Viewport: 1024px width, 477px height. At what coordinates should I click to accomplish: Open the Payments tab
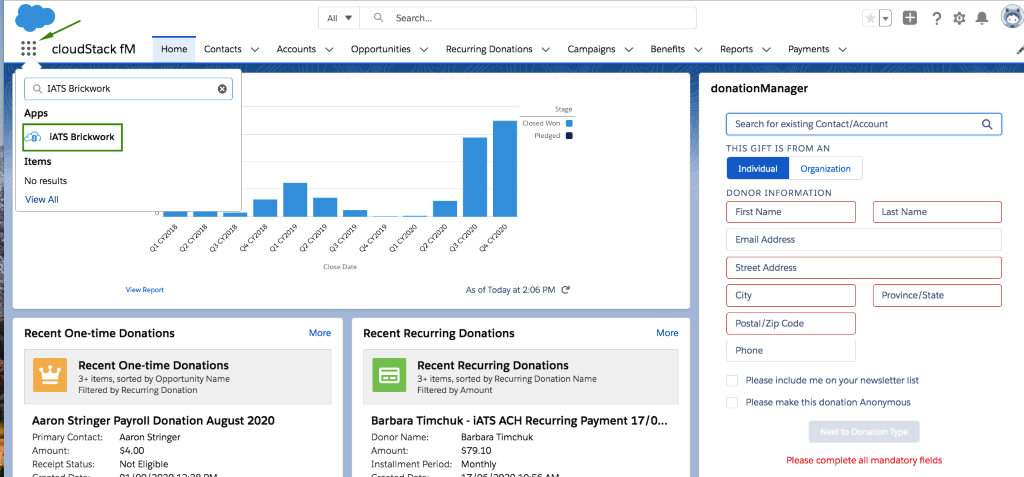tap(808, 49)
